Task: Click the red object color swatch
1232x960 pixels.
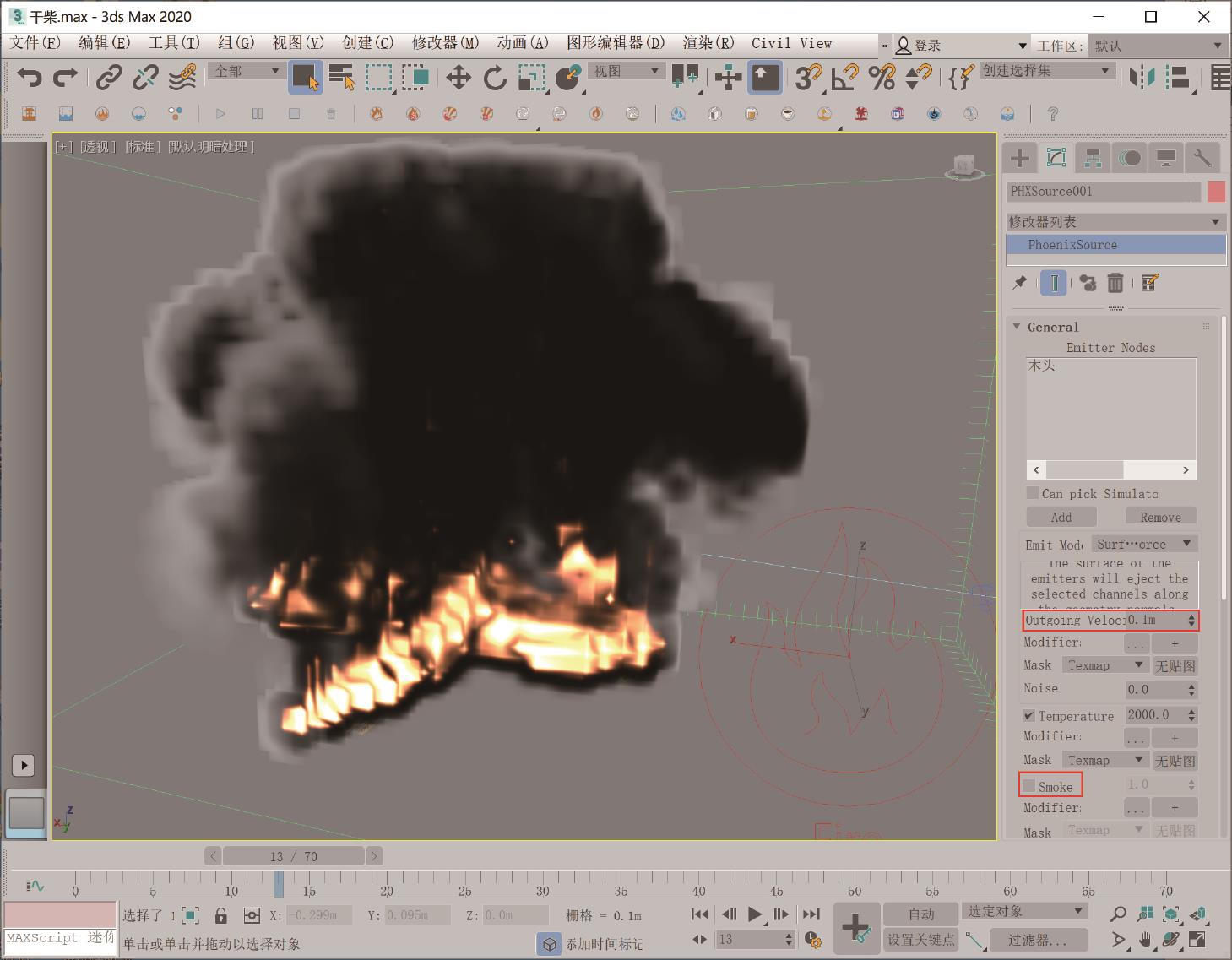Action: (1216, 192)
